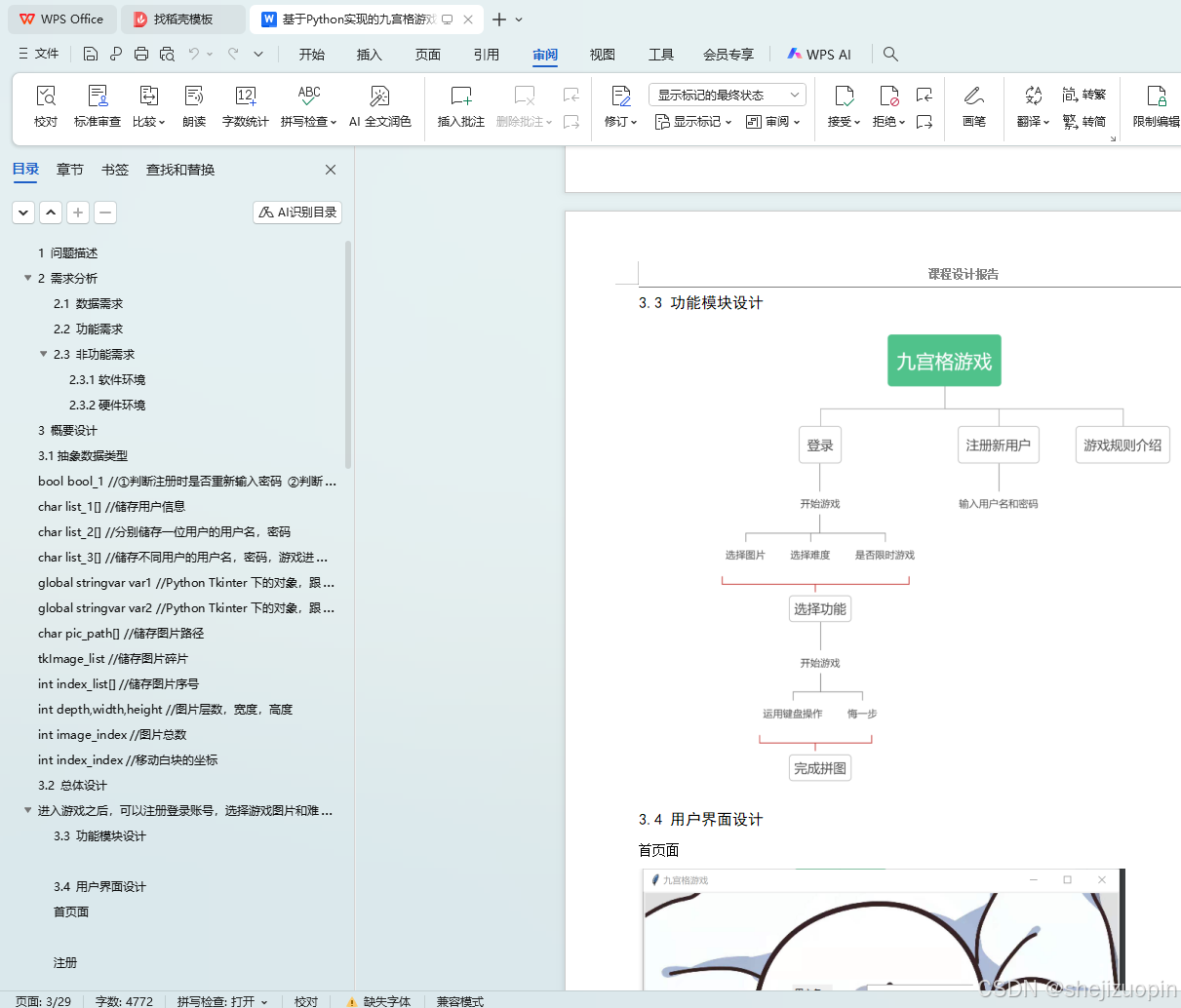This screenshot has width=1181, height=1008.
Task: Open 显示标记的最终状态 dropdown
Action: (x=727, y=95)
